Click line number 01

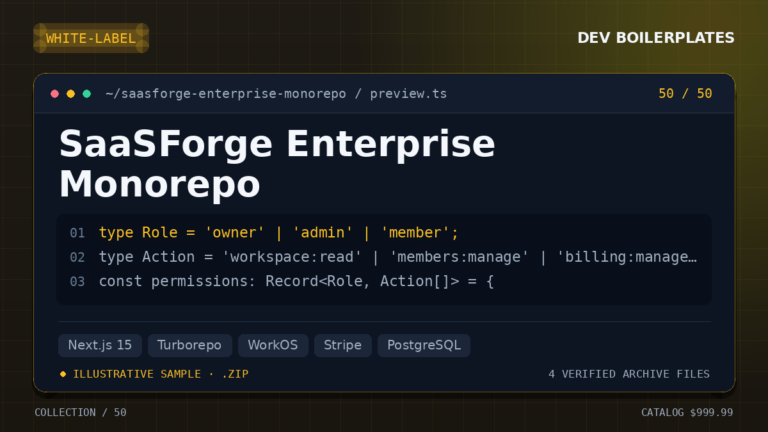click(77, 233)
